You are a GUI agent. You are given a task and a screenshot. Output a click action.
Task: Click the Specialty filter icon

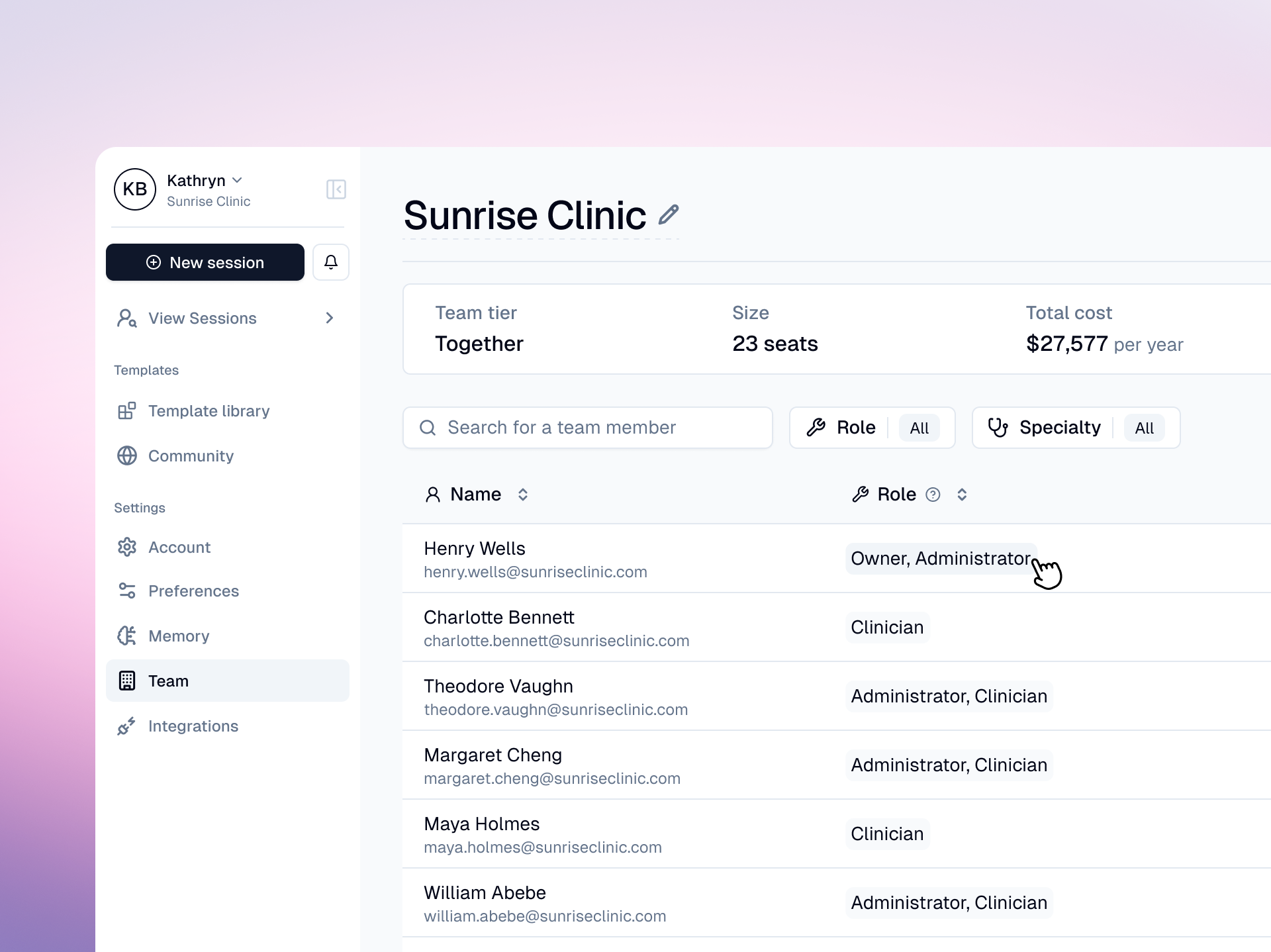pos(998,428)
